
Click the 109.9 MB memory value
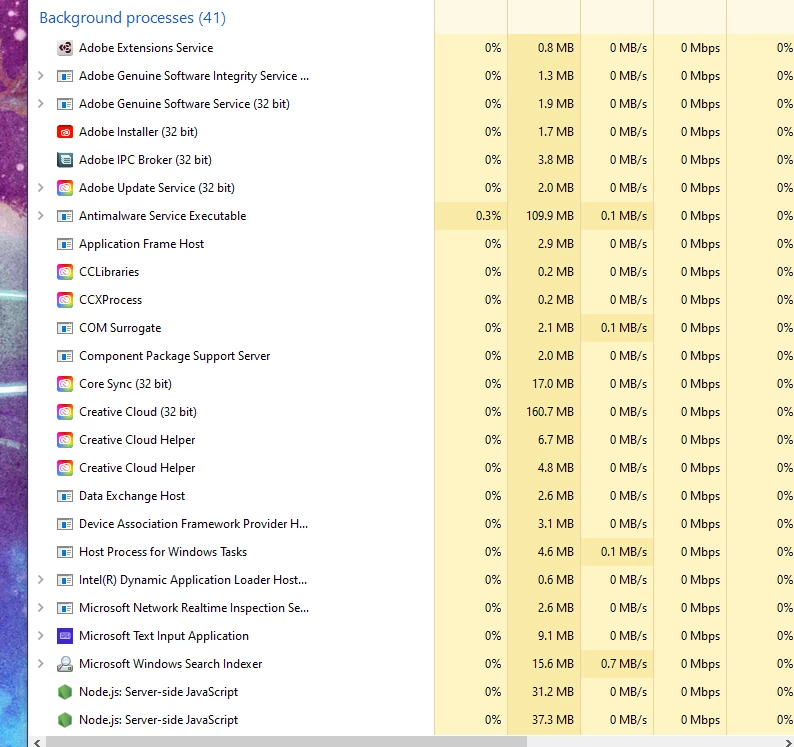point(550,216)
